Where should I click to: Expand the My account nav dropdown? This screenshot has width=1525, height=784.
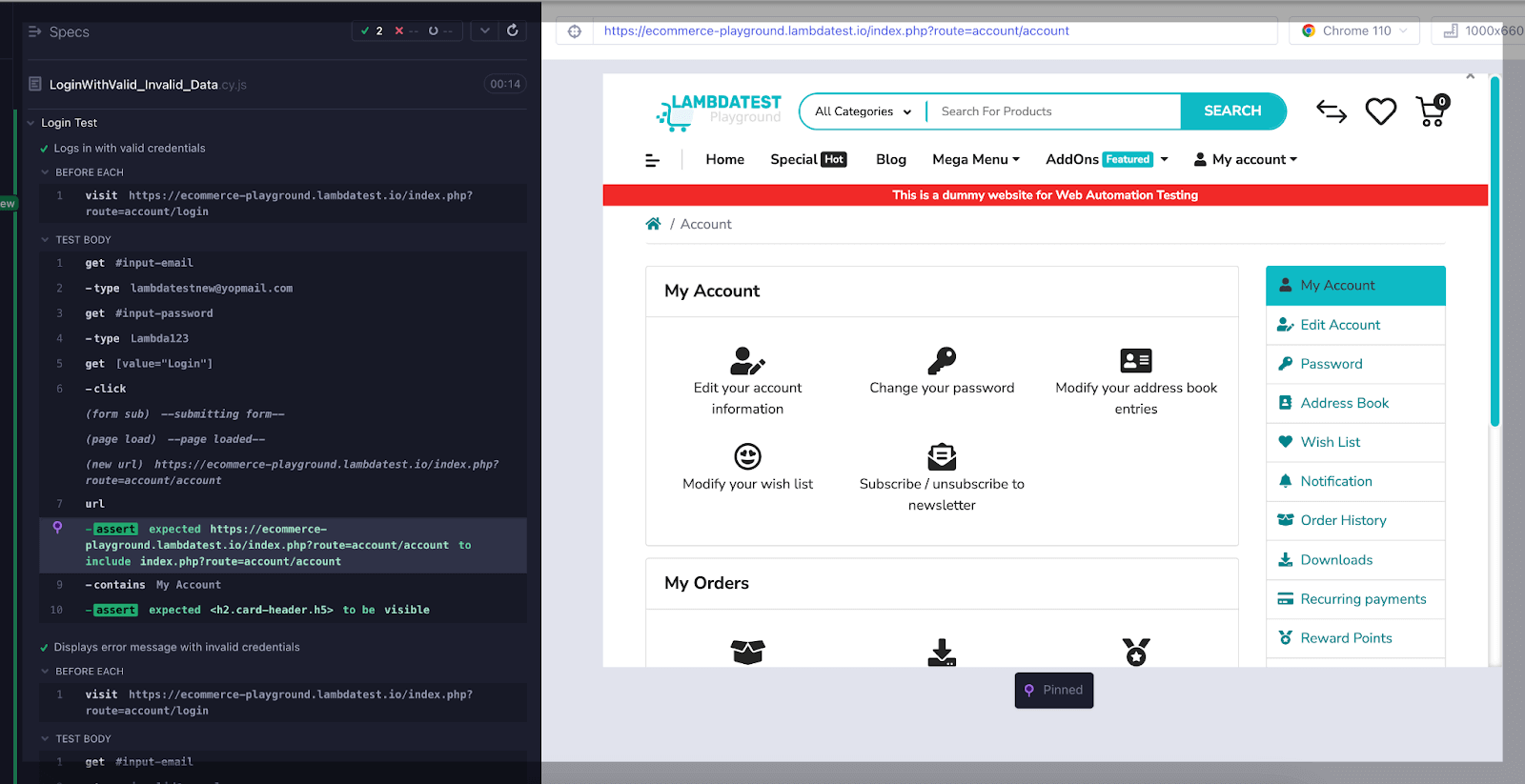(1246, 159)
